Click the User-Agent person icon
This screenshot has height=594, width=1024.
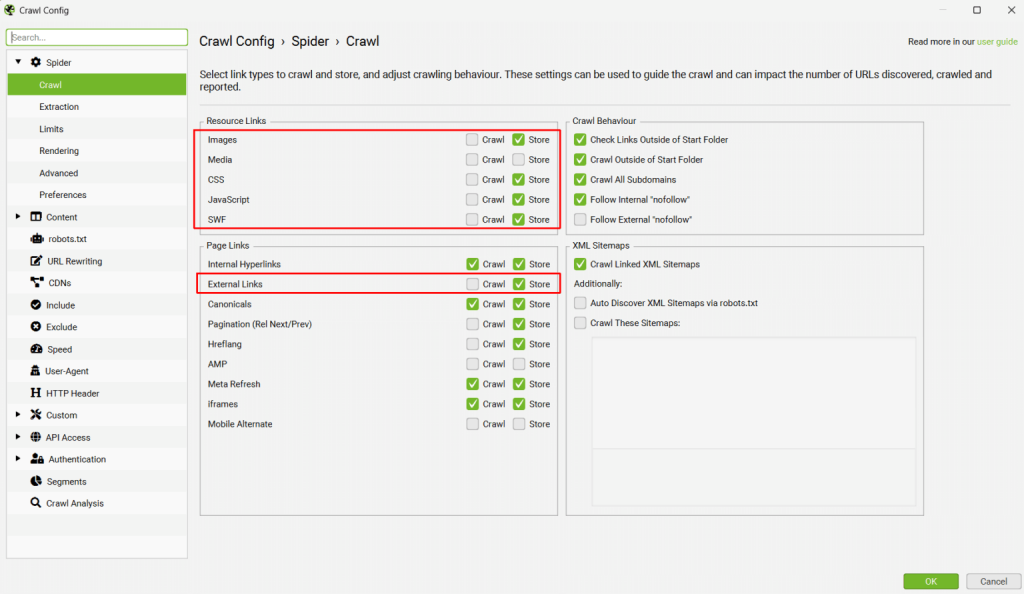pyautogui.click(x=35, y=371)
